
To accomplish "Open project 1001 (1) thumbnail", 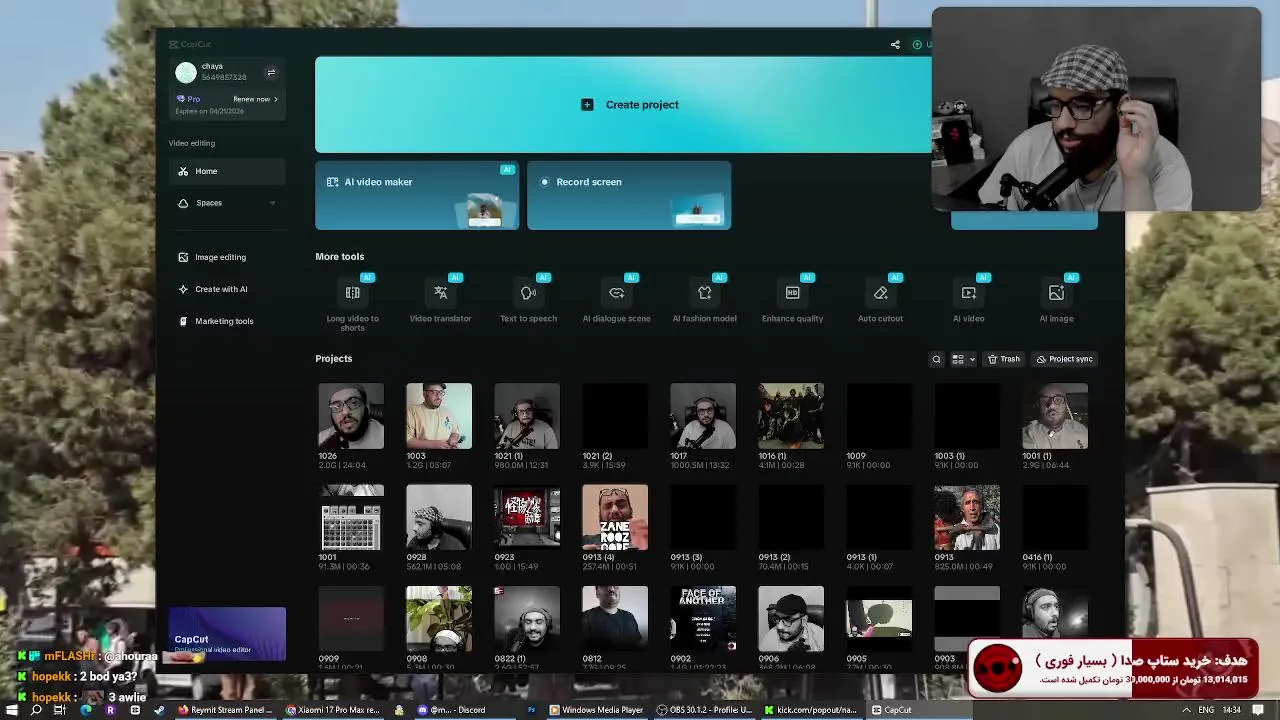I will click(x=1055, y=416).
